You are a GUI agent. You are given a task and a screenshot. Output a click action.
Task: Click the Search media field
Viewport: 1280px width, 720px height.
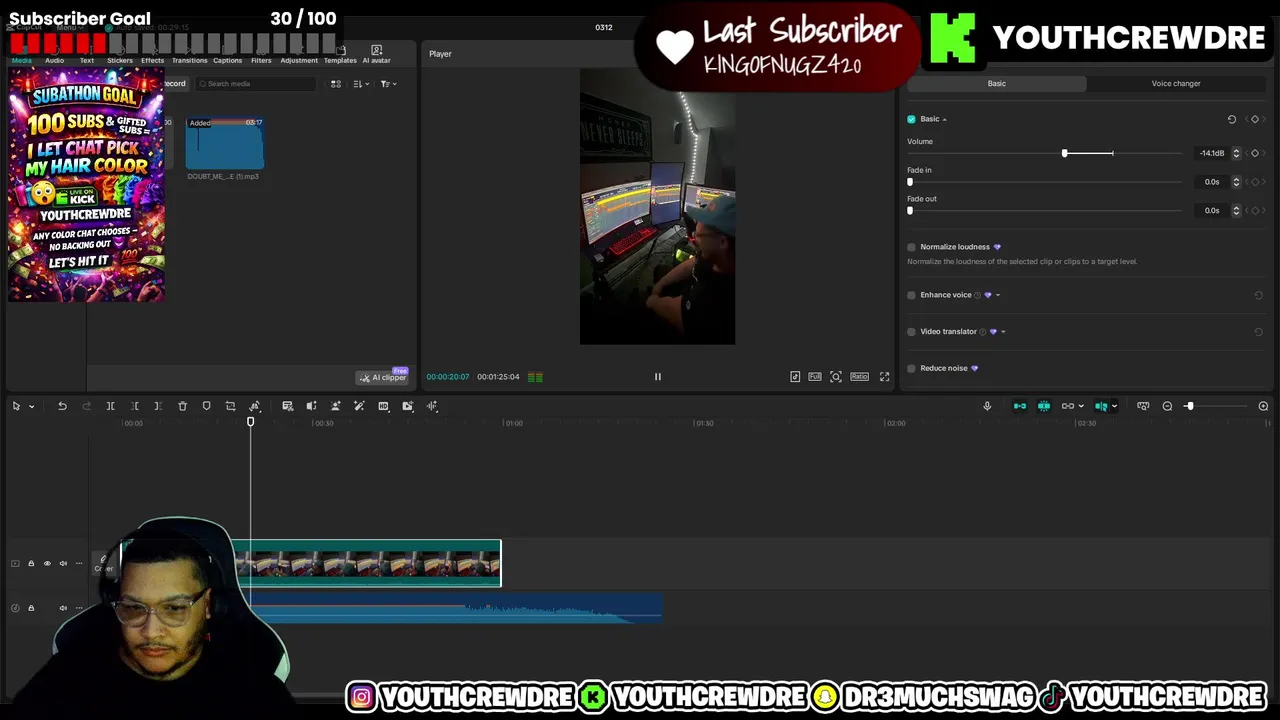(x=255, y=84)
